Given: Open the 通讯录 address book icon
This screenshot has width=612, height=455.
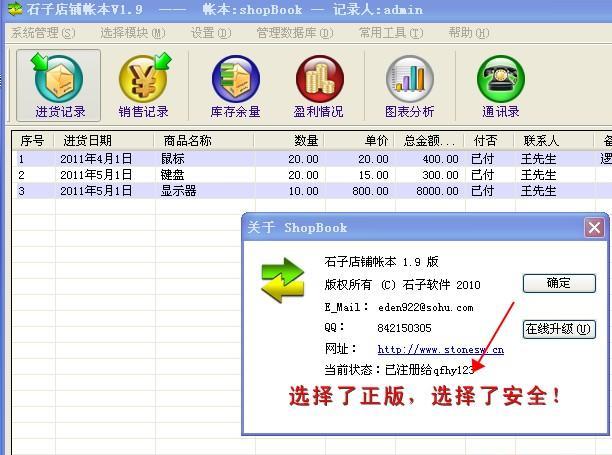Looking at the screenshot, I should click(x=500, y=85).
